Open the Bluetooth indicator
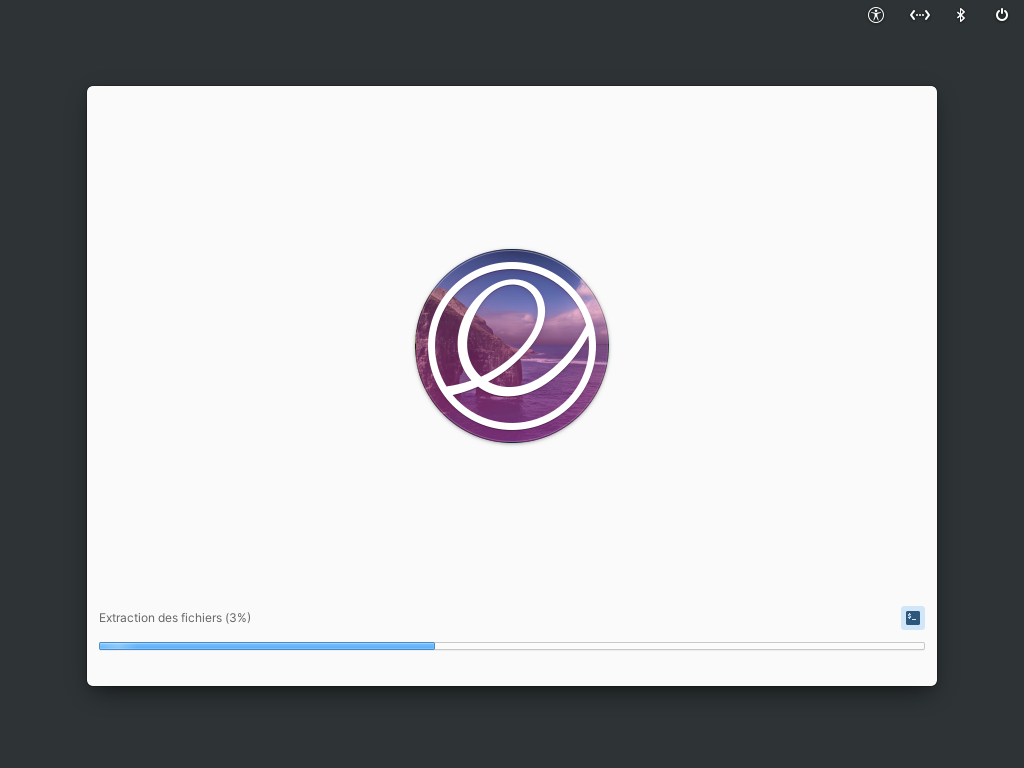Image resolution: width=1024 pixels, height=768 pixels. 961,15
